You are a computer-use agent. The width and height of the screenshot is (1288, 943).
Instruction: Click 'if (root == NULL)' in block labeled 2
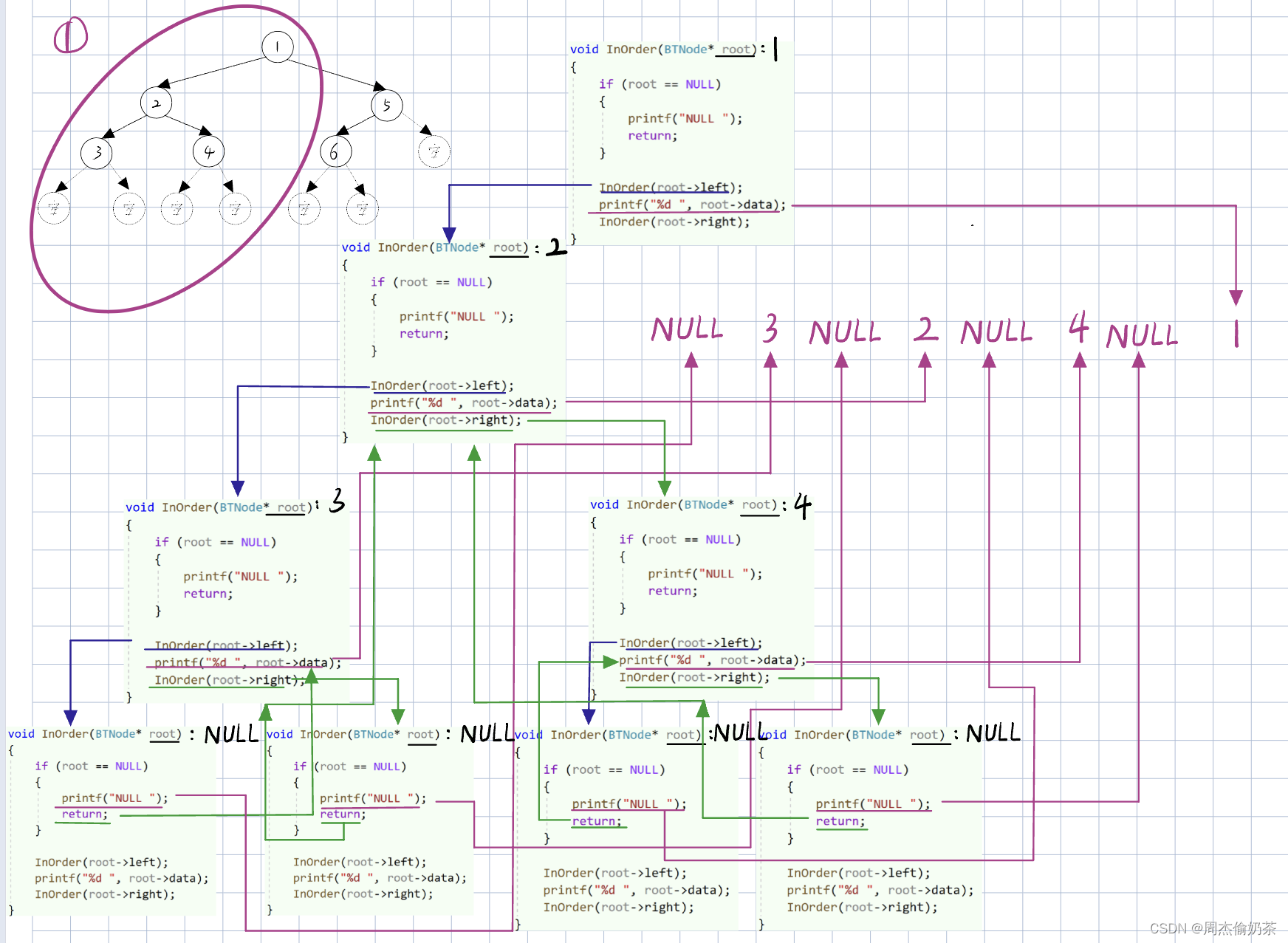pyautogui.click(x=431, y=282)
